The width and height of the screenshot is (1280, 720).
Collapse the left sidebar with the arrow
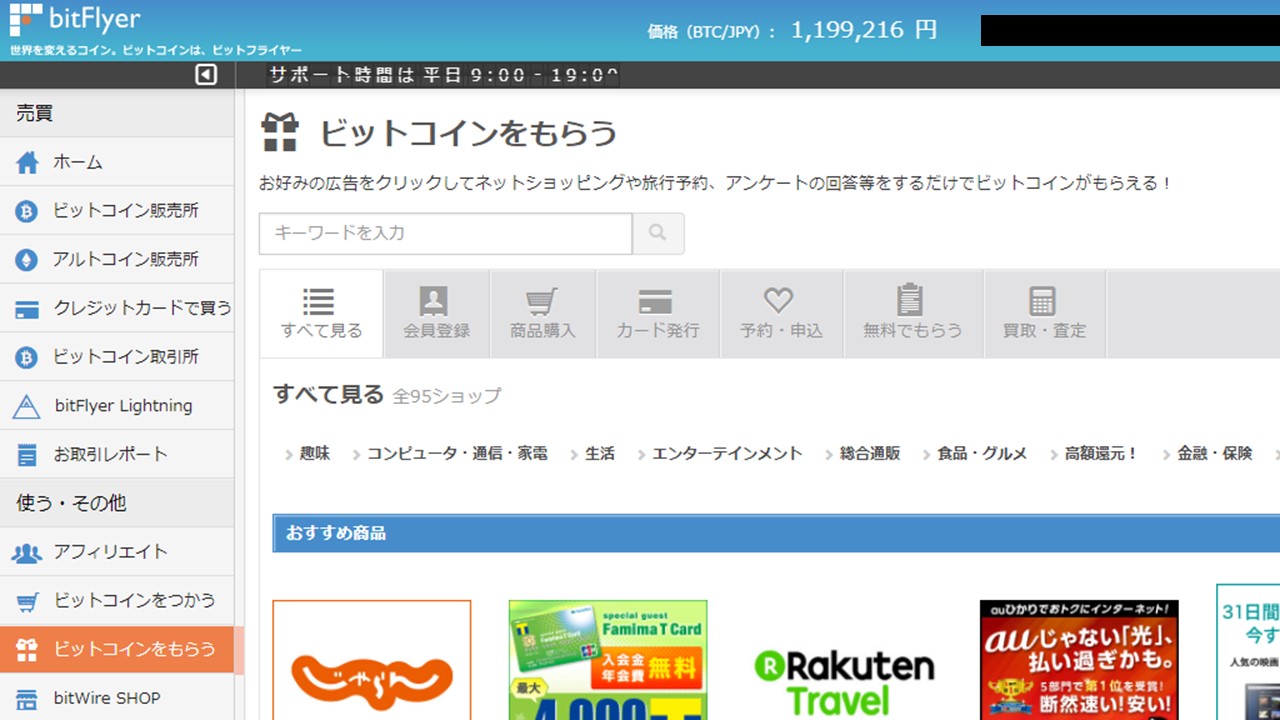(x=208, y=74)
